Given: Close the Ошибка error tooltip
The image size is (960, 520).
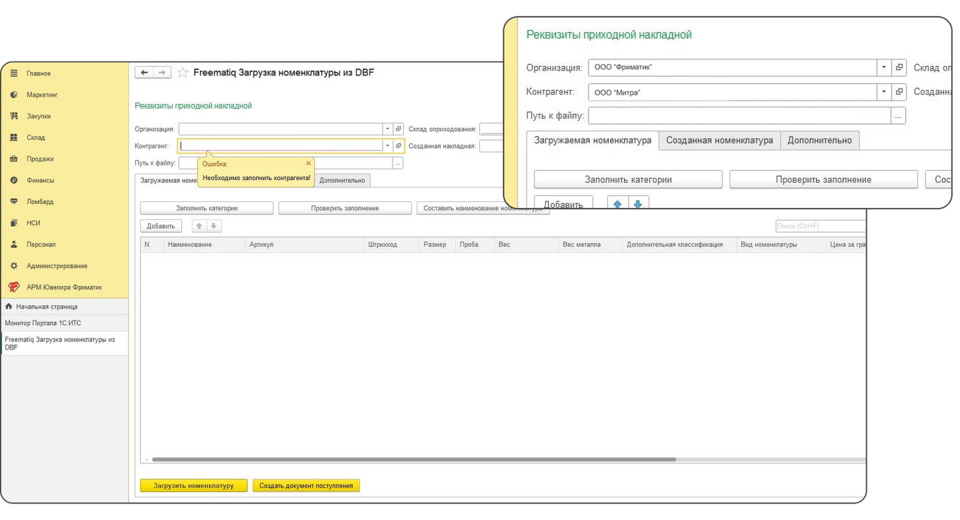Looking at the screenshot, I should coord(308,163).
